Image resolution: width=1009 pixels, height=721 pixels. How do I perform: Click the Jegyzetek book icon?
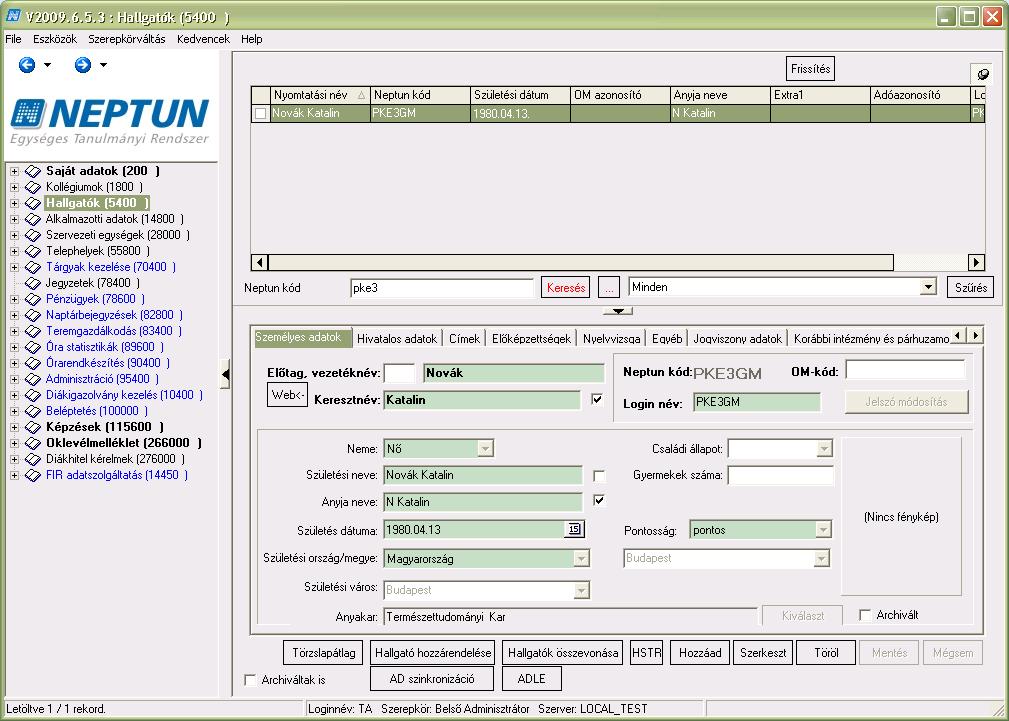point(33,283)
